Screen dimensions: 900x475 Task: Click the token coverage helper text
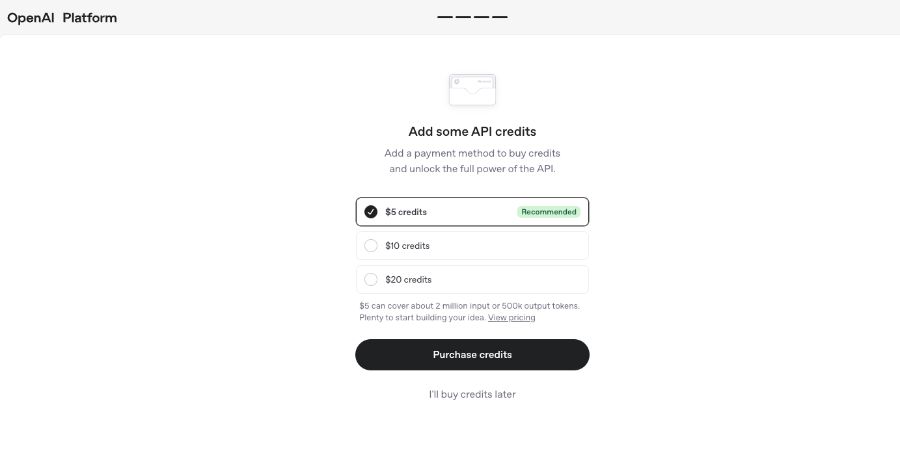tap(470, 312)
